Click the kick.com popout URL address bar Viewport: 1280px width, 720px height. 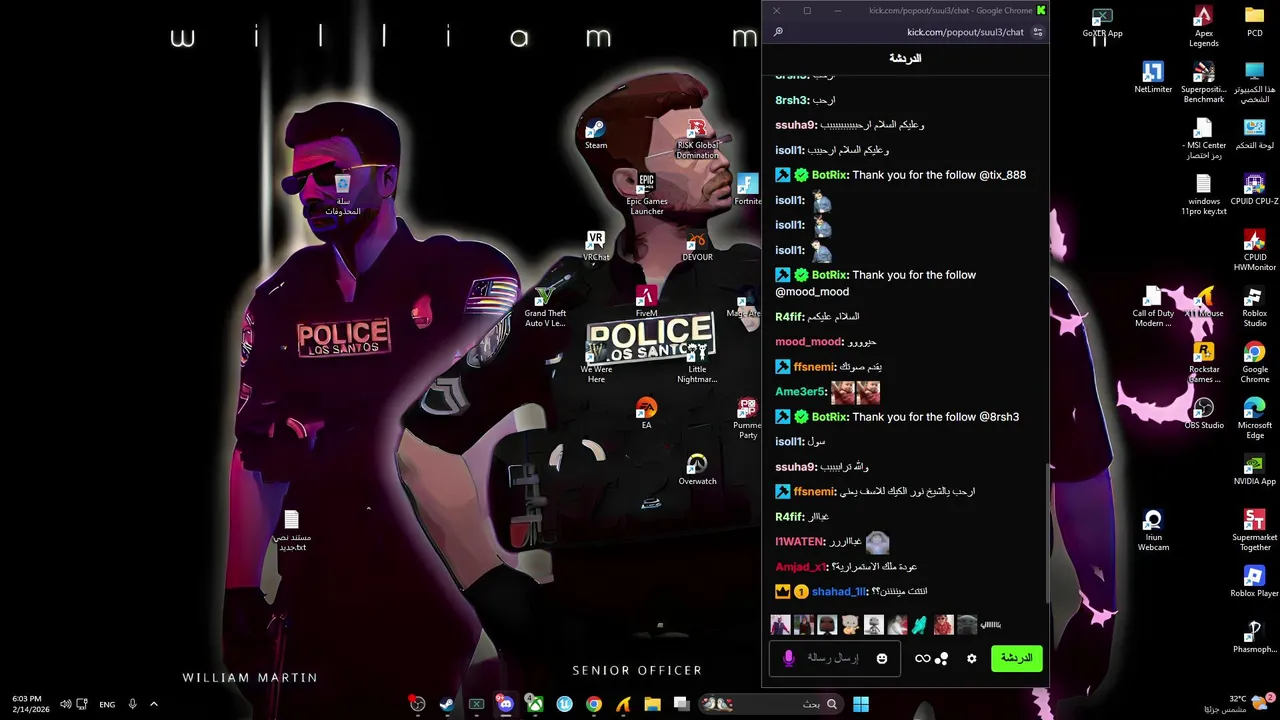coord(965,32)
